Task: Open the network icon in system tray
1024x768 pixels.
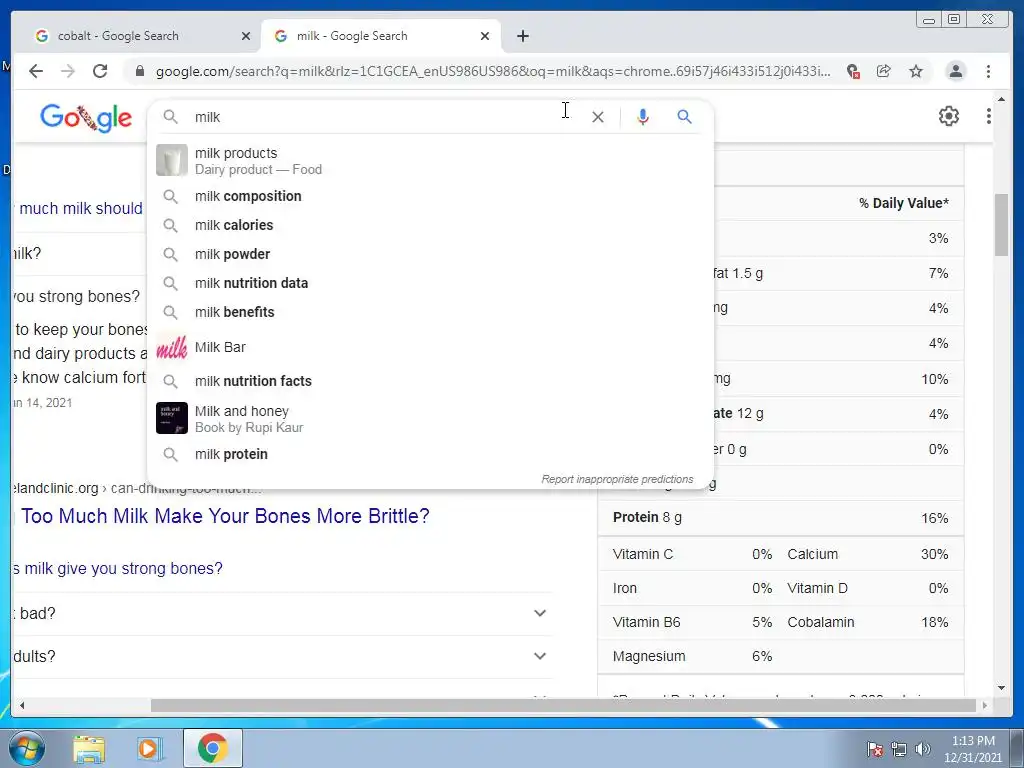Action: (899, 749)
